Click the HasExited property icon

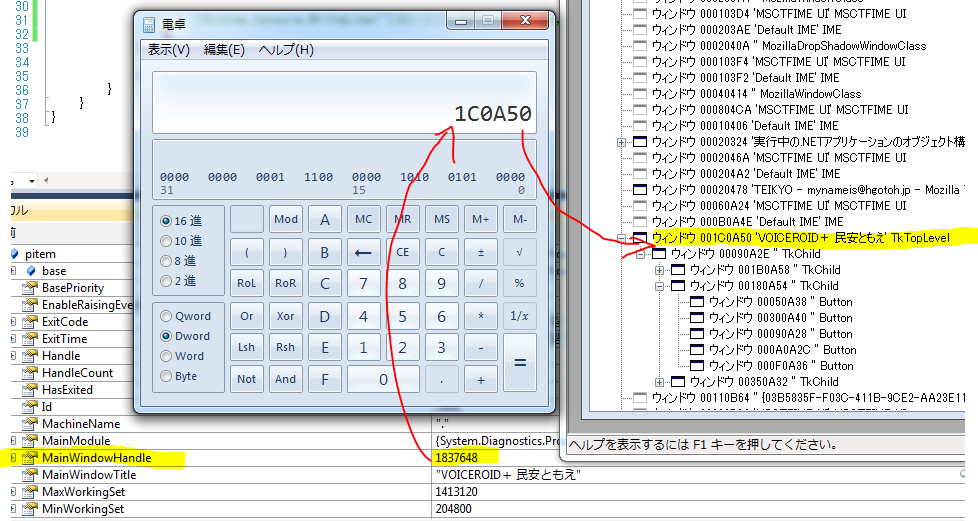click(x=29, y=390)
